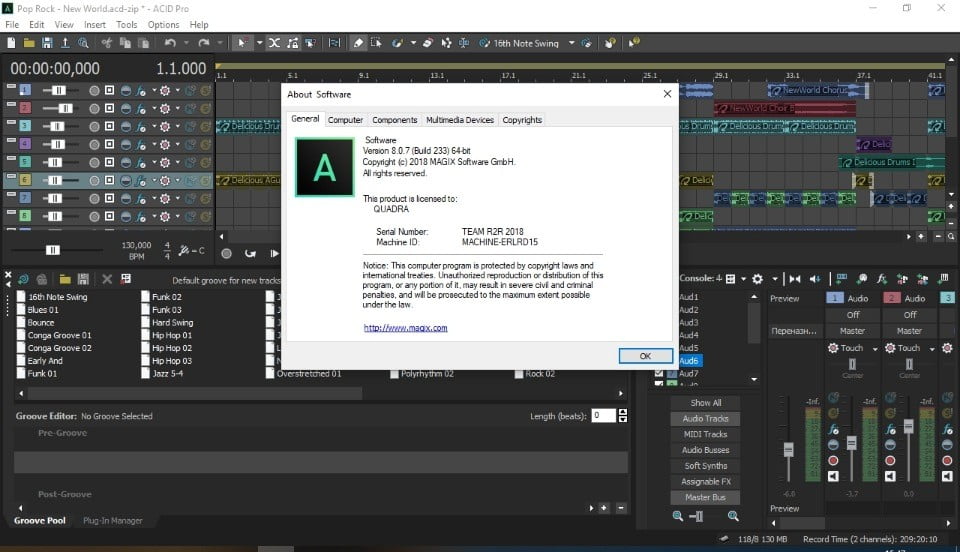Click OK in the About Software dialog
This screenshot has width=960, height=552.
(645, 356)
